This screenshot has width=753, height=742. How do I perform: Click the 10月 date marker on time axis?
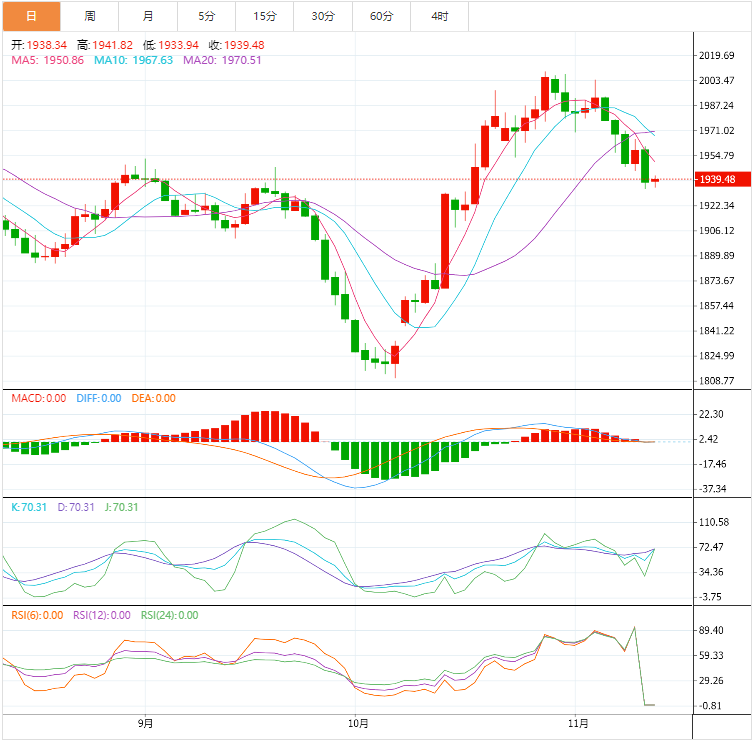358,723
